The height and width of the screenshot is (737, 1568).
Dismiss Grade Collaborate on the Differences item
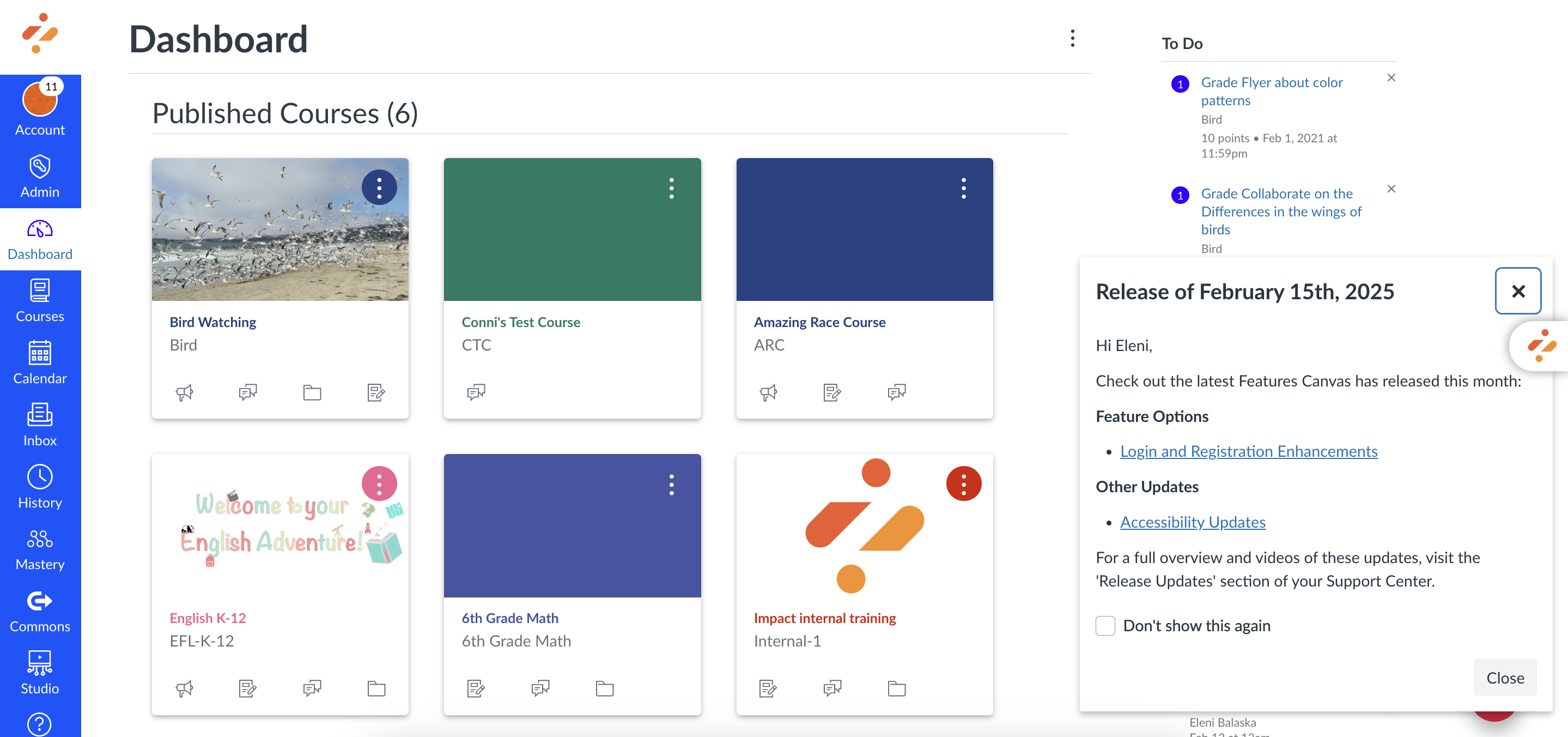1391,189
